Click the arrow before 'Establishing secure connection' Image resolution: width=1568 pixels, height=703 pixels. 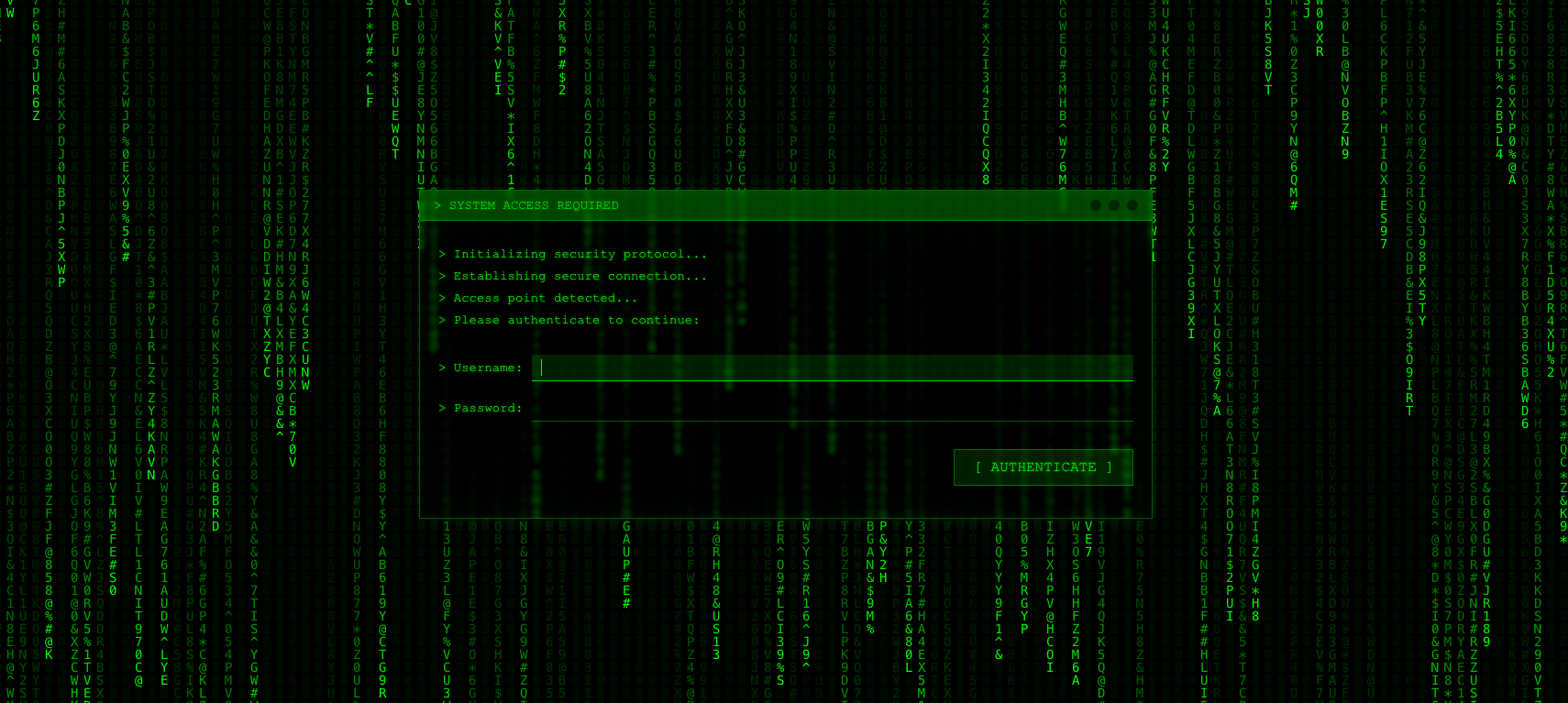click(x=442, y=277)
